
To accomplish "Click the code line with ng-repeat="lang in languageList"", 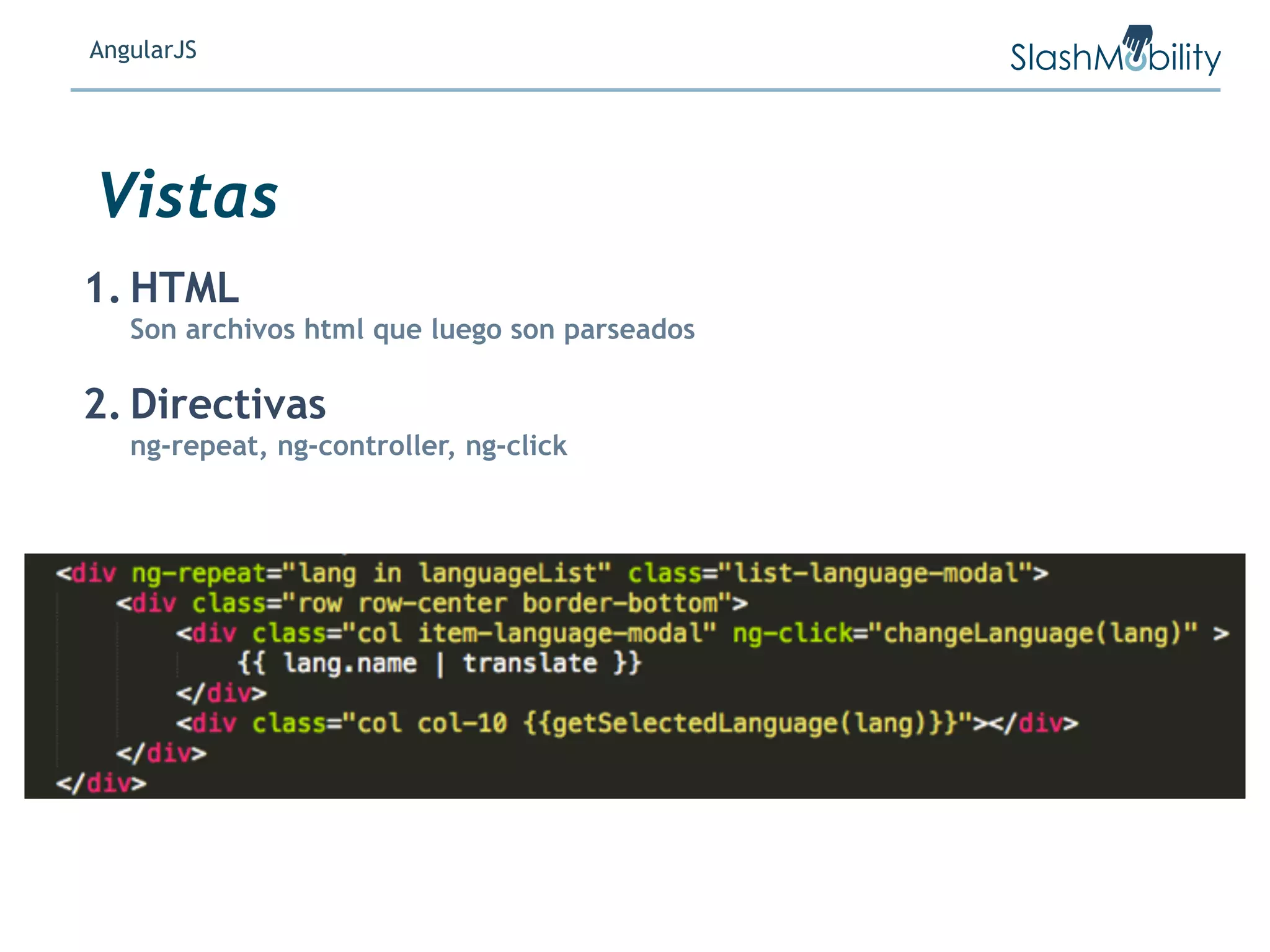I will [552, 573].
